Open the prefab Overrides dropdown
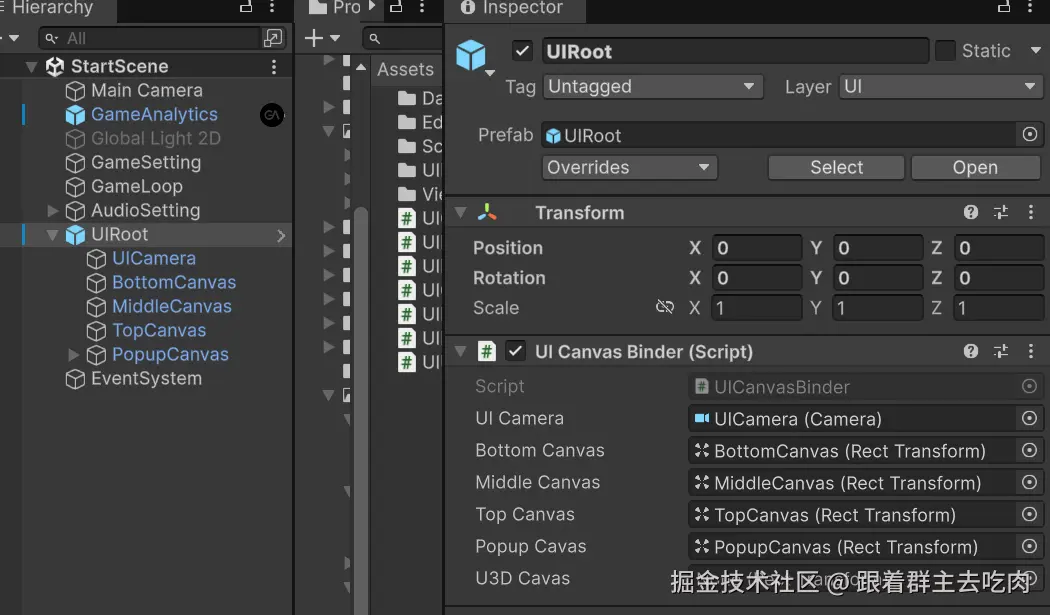The image size is (1050, 615). [630, 167]
